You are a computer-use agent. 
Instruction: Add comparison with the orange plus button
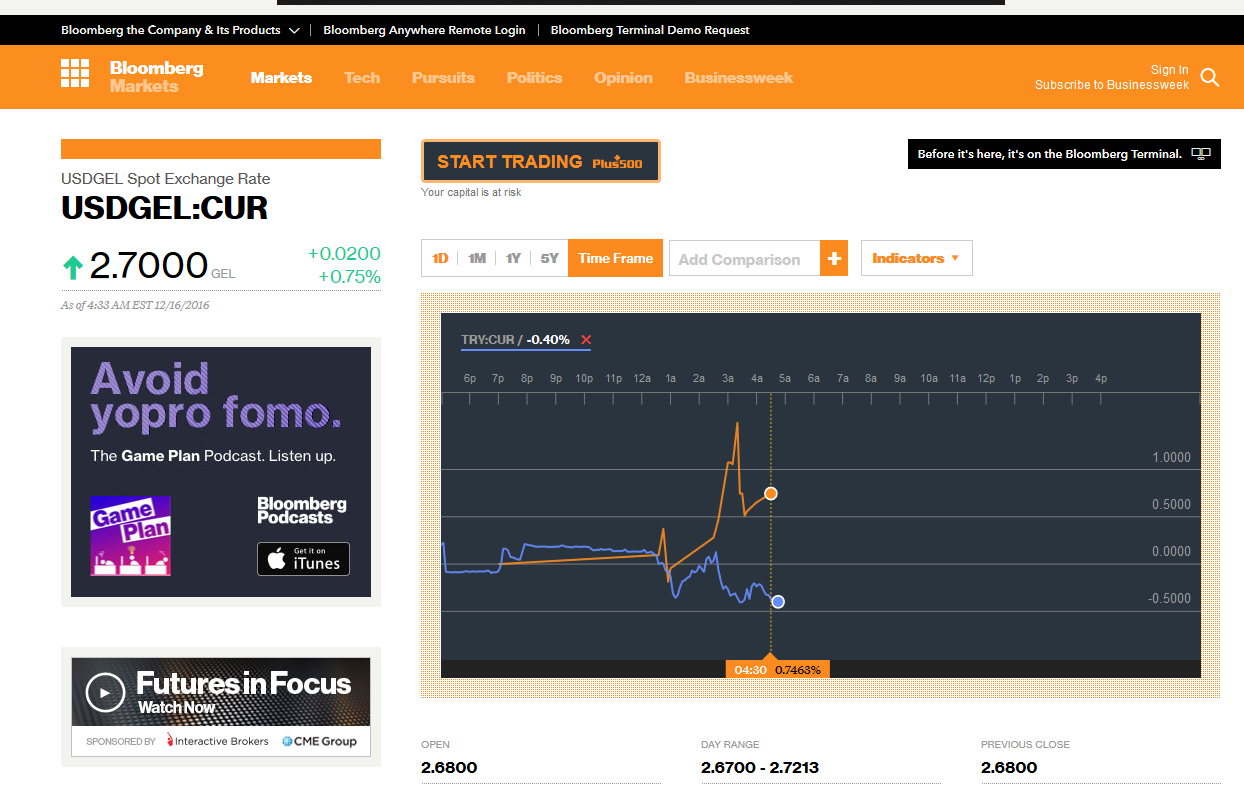[834, 259]
